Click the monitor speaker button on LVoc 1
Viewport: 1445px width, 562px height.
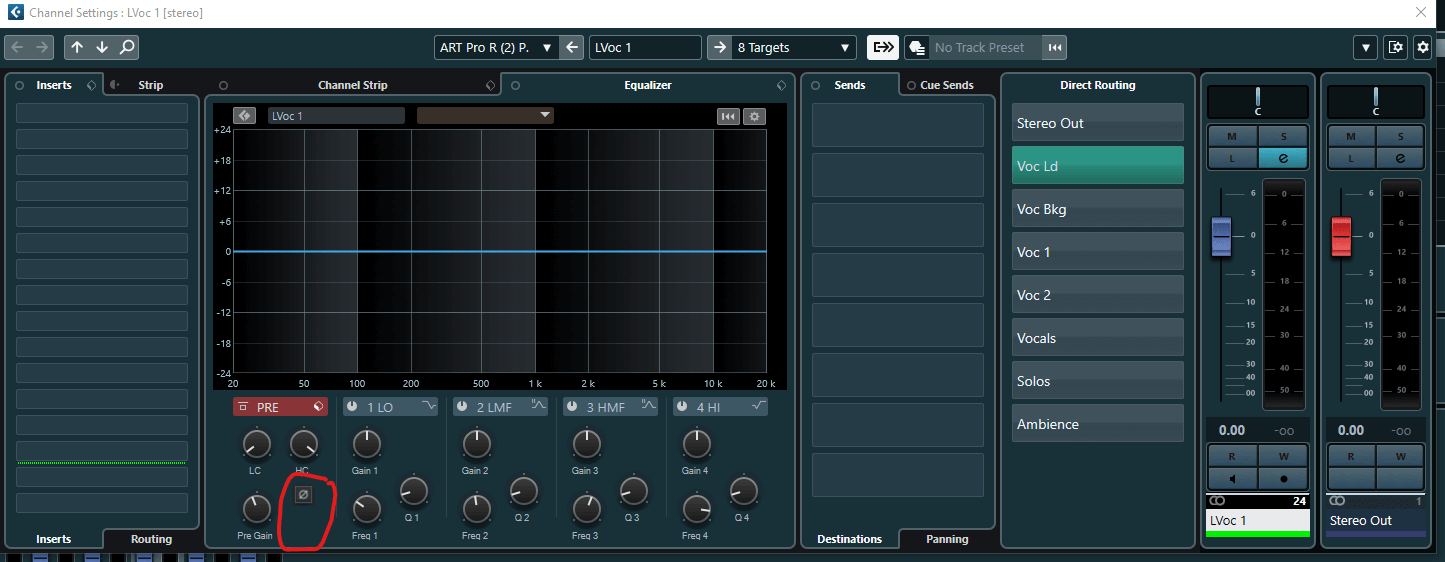[x=1232, y=478]
